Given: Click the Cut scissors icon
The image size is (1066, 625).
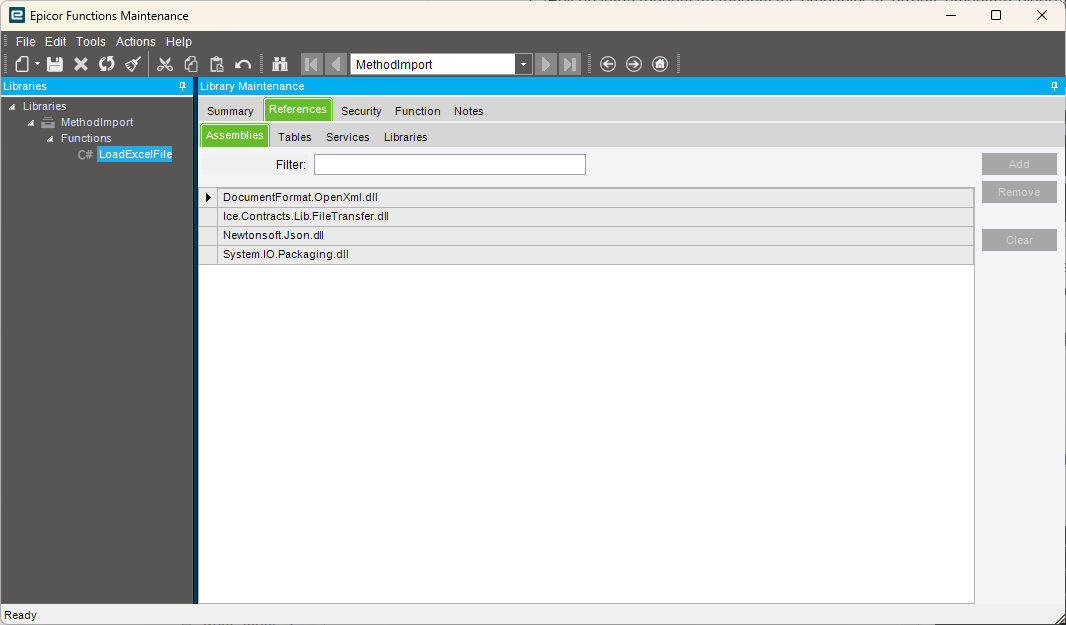Looking at the screenshot, I should click(x=165, y=64).
